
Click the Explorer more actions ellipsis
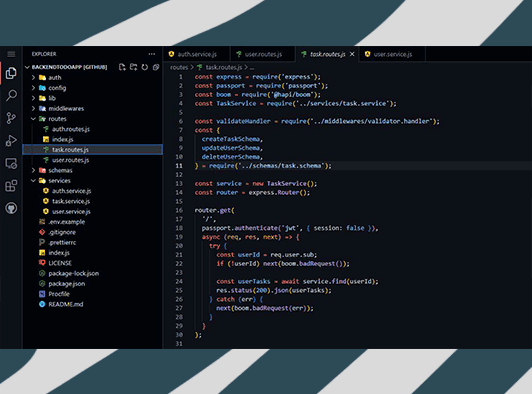152,54
